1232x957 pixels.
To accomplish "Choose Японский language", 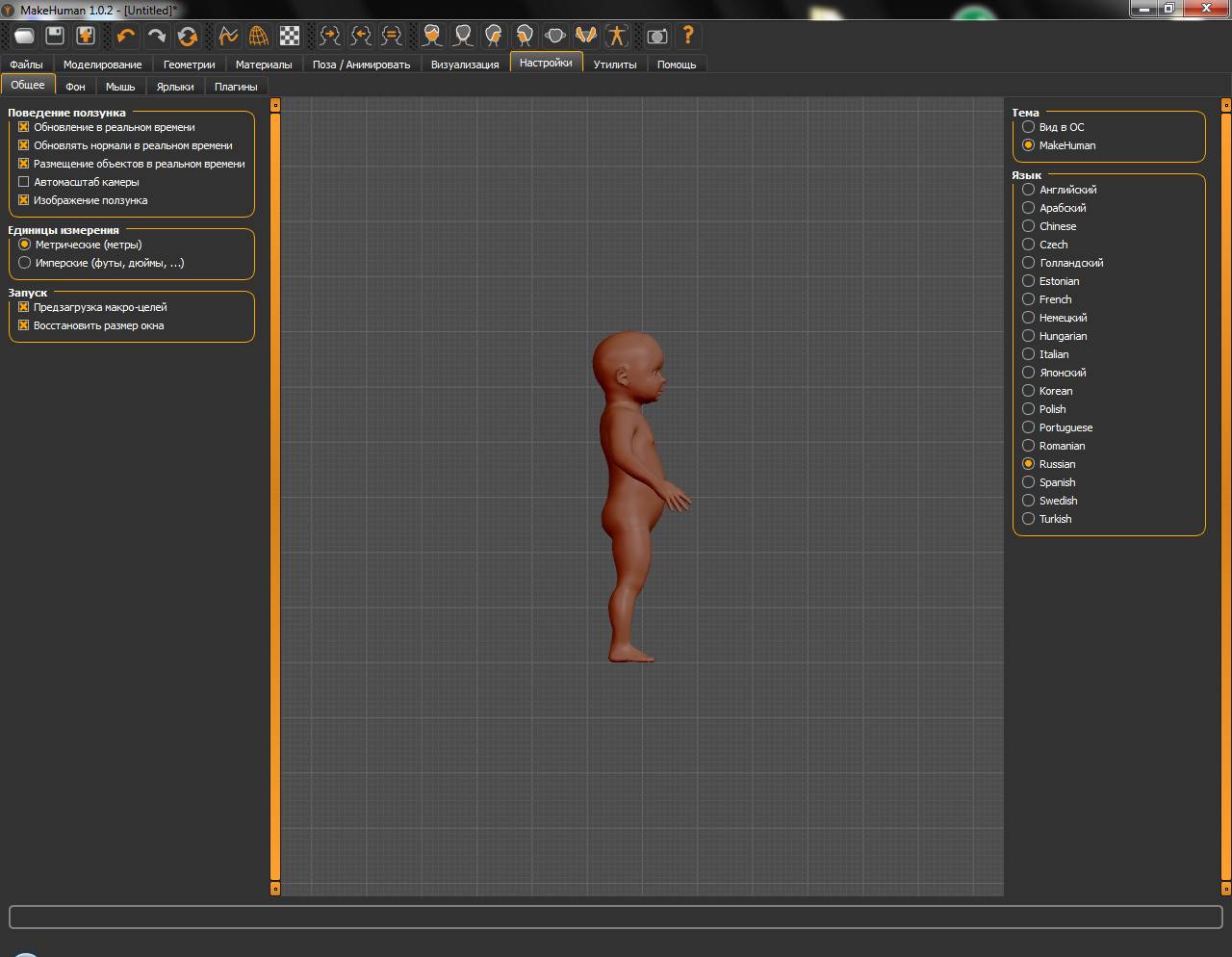I will pos(1028,373).
